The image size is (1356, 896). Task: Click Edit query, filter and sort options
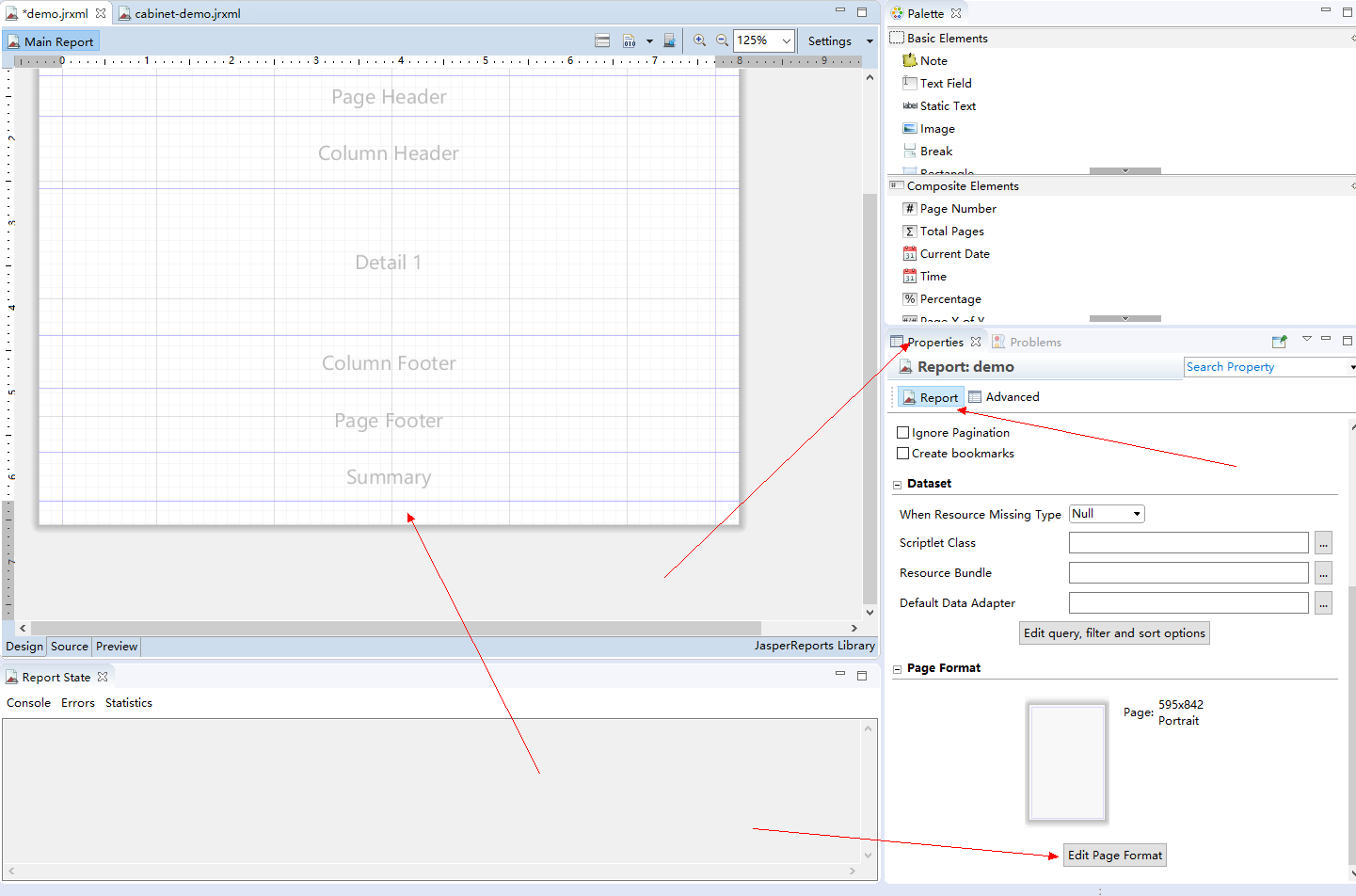[1115, 633]
